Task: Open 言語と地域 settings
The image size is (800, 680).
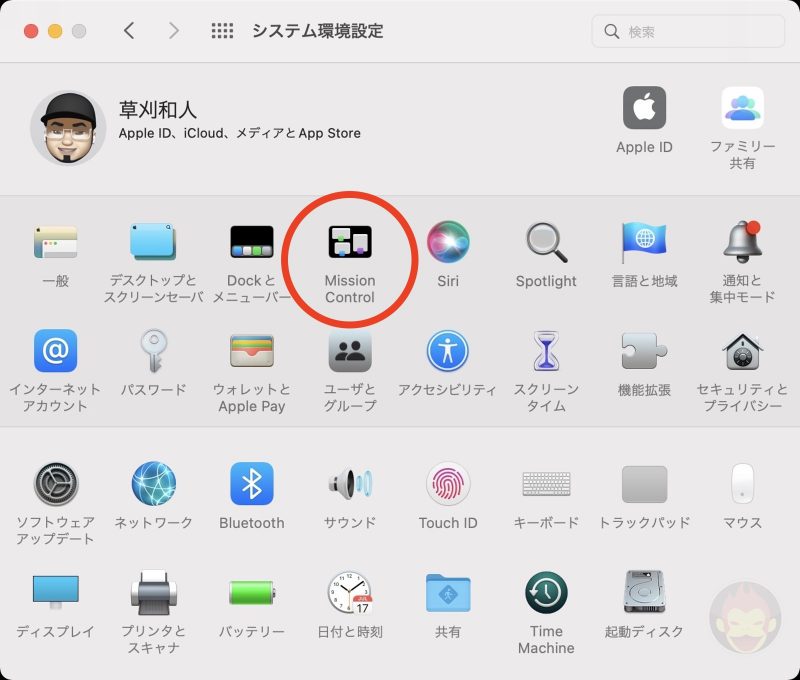Action: (x=643, y=242)
